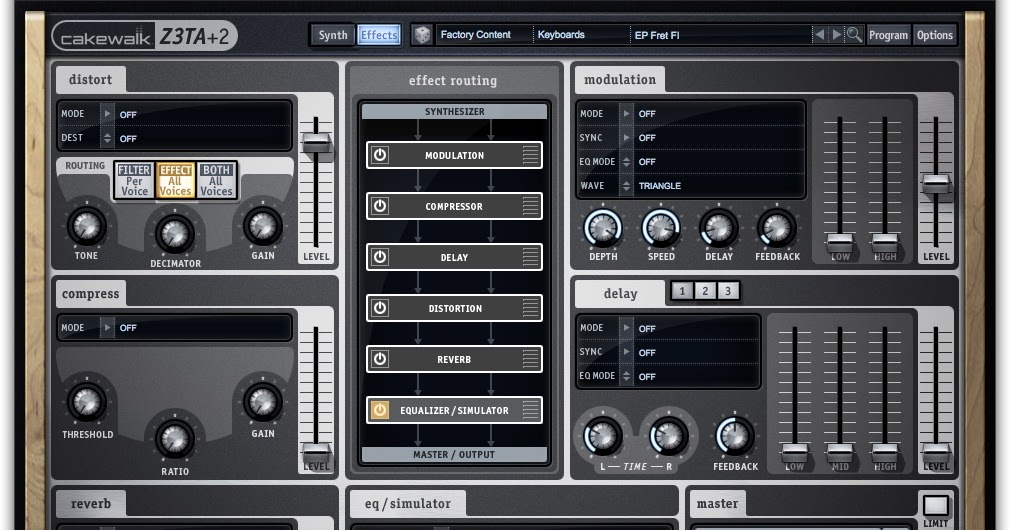This screenshot has height=530, width=1010.
Task: Click TRIANGLE wave value in modulation
Action: click(x=660, y=185)
